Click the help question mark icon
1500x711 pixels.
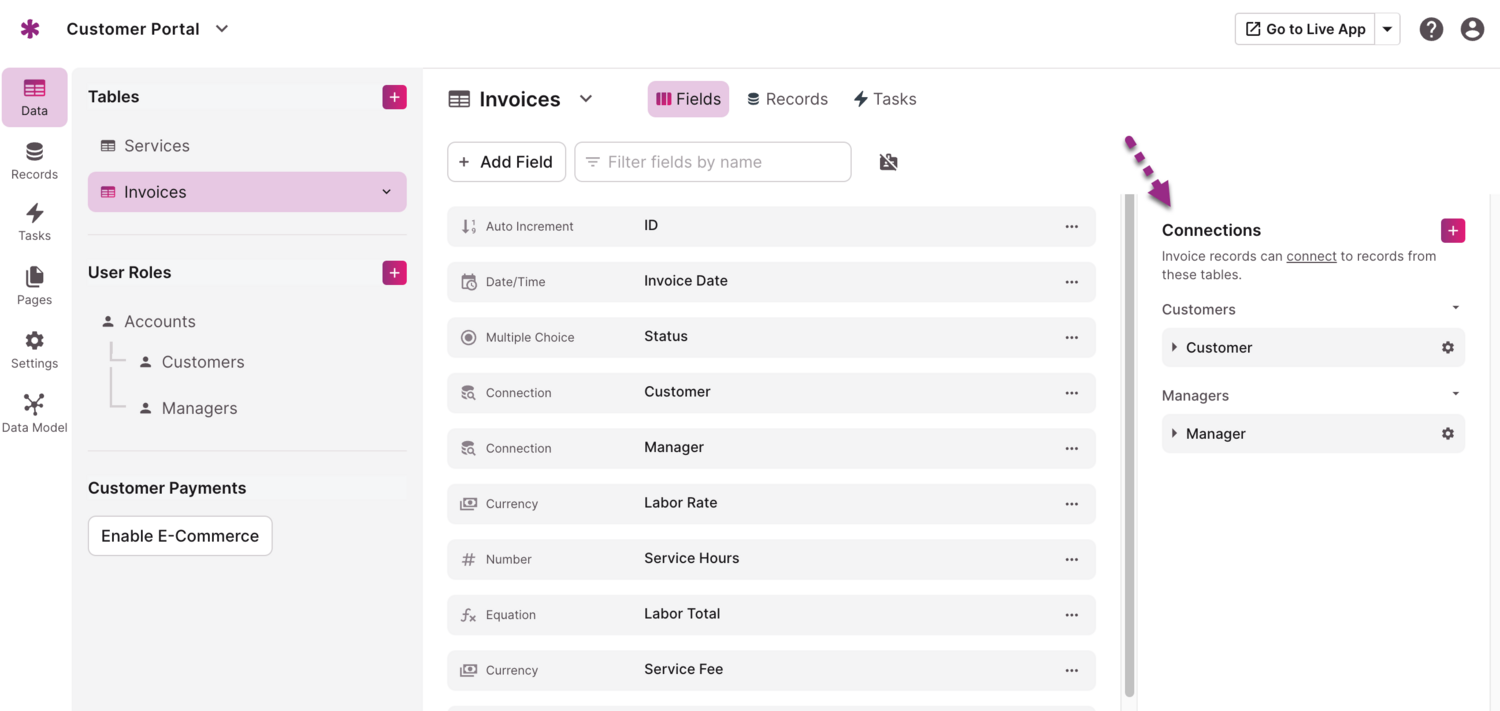1431,29
